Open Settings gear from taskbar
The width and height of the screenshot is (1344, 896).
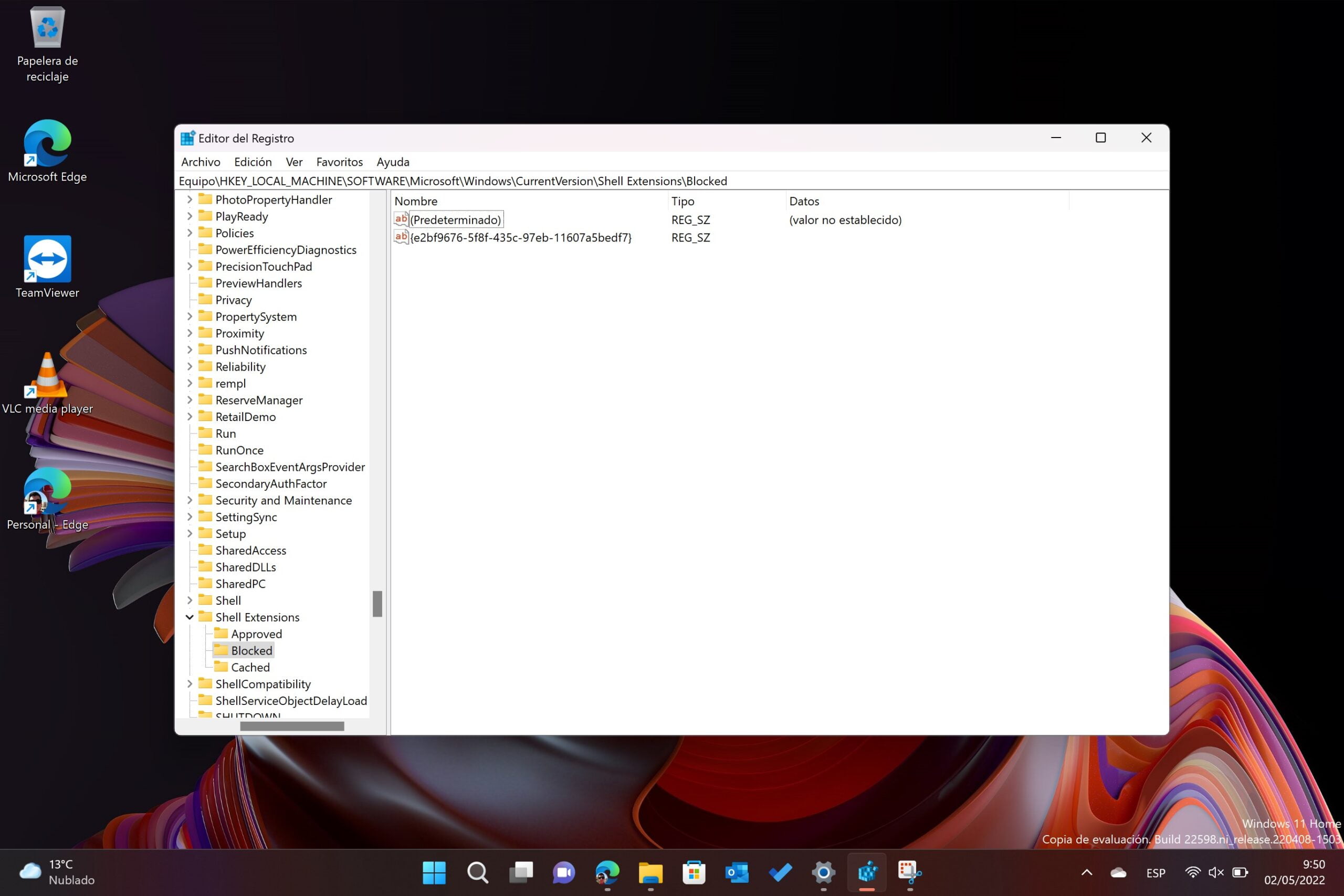823,872
